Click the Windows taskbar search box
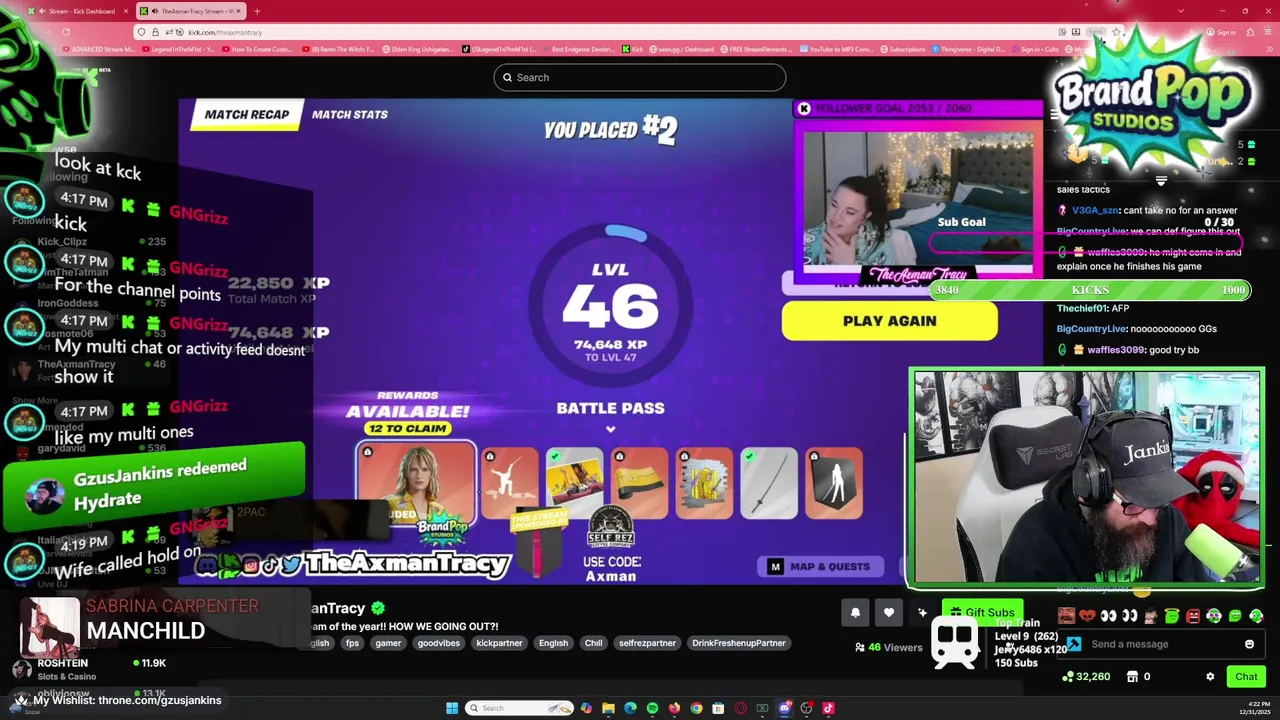The image size is (1280, 720). [x=519, y=708]
